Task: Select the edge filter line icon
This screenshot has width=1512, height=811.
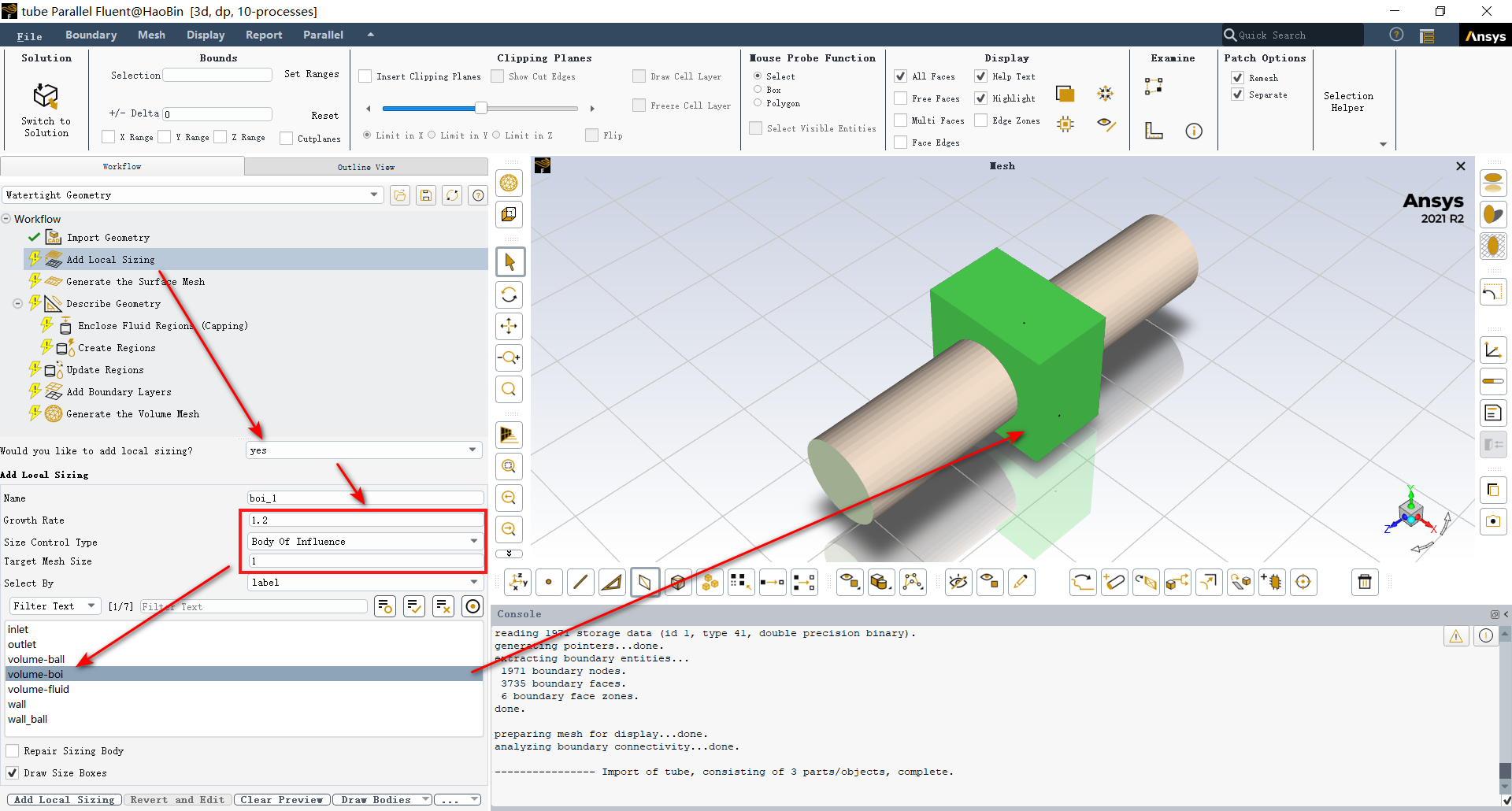Action: 580,582
